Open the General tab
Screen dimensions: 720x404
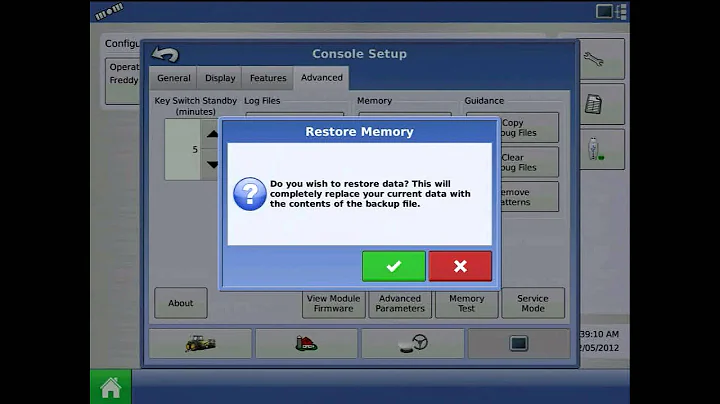(x=174, y=78)
